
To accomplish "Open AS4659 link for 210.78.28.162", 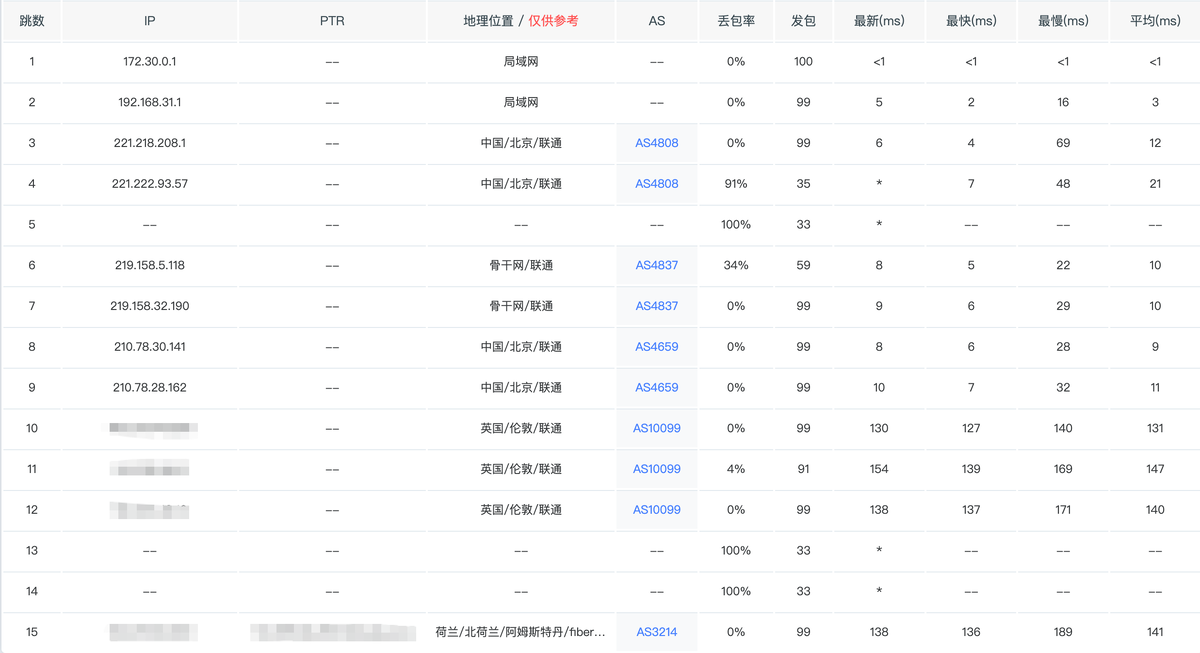I will click(657, 387).
